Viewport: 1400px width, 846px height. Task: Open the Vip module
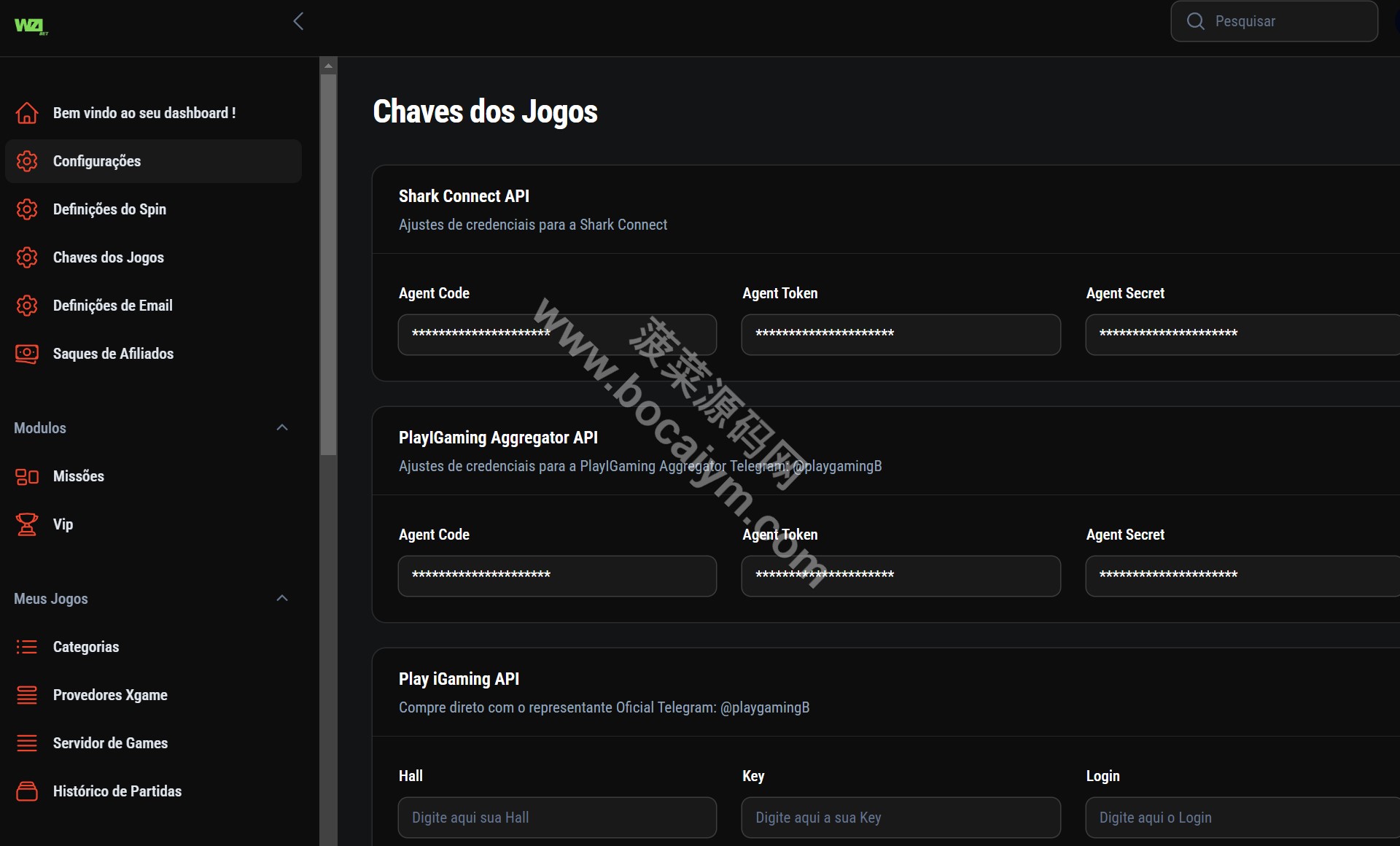tap(153, 524)
